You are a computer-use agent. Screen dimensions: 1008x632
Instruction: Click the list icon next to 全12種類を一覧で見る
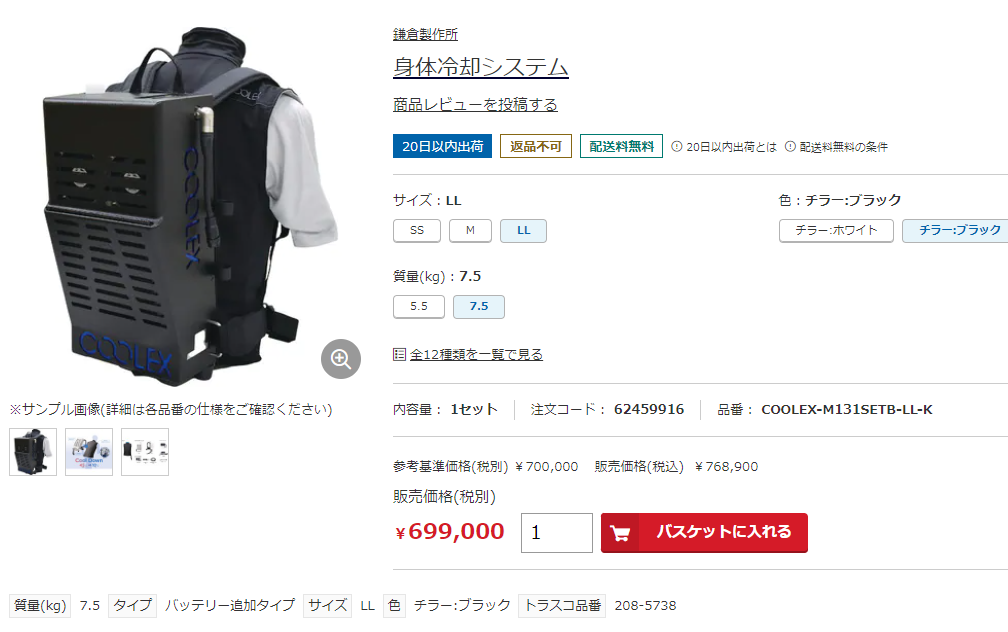click(399, 354)
